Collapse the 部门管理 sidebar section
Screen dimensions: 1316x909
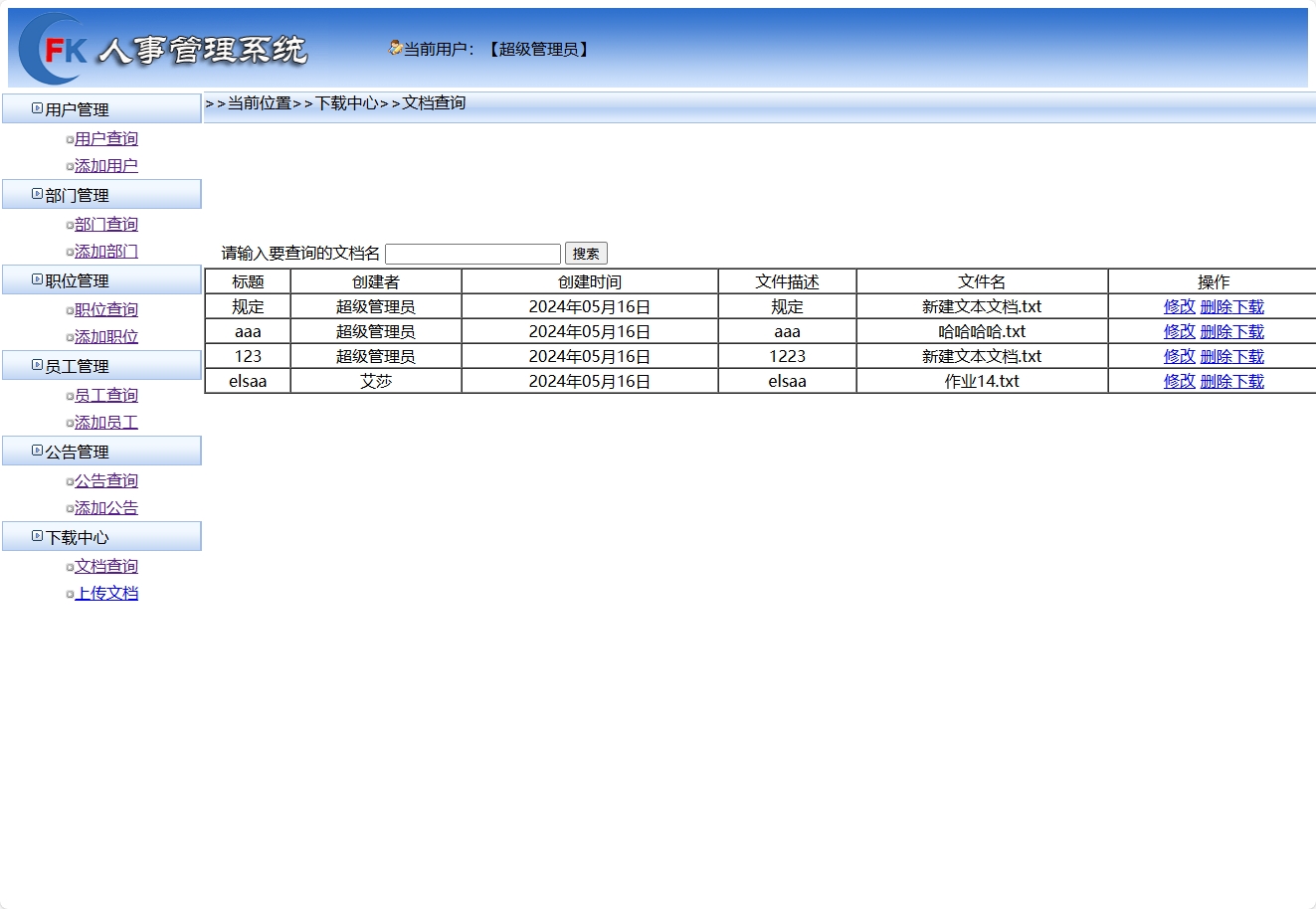(101, 195)
